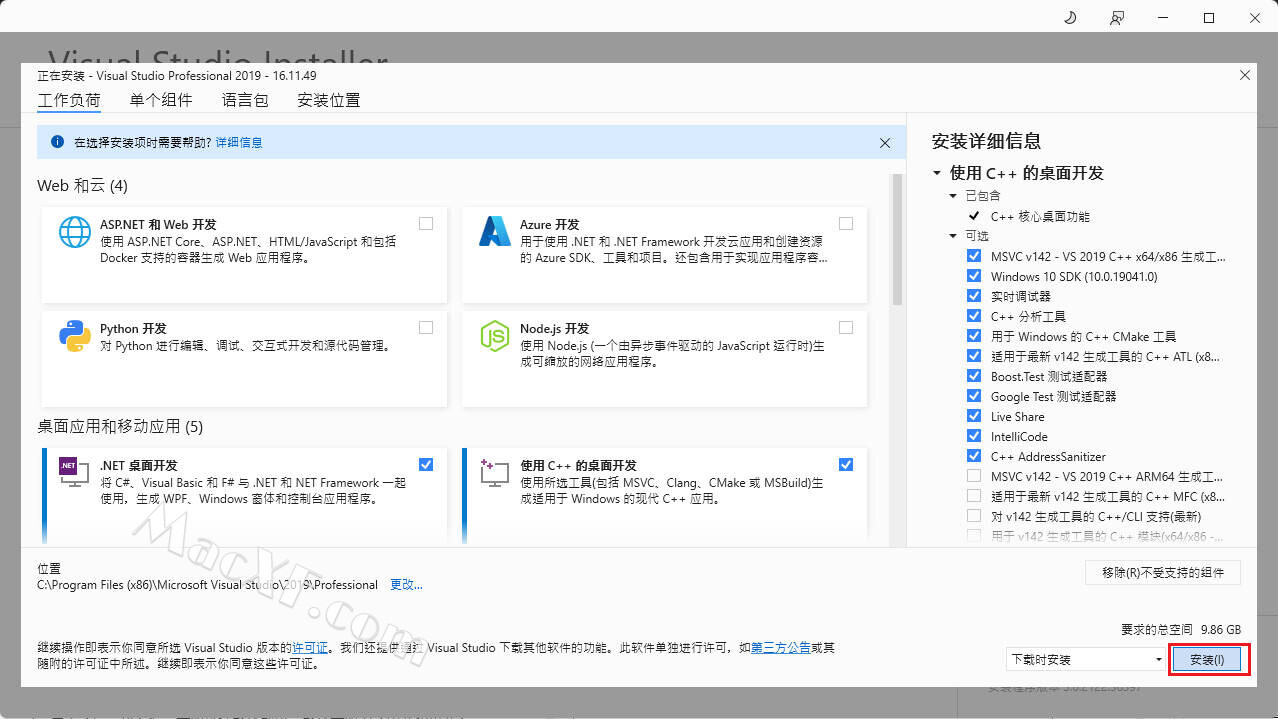Uncheck the 使用 C++ 的桌面开发 workload checkbox

click(x=846, y=464)
